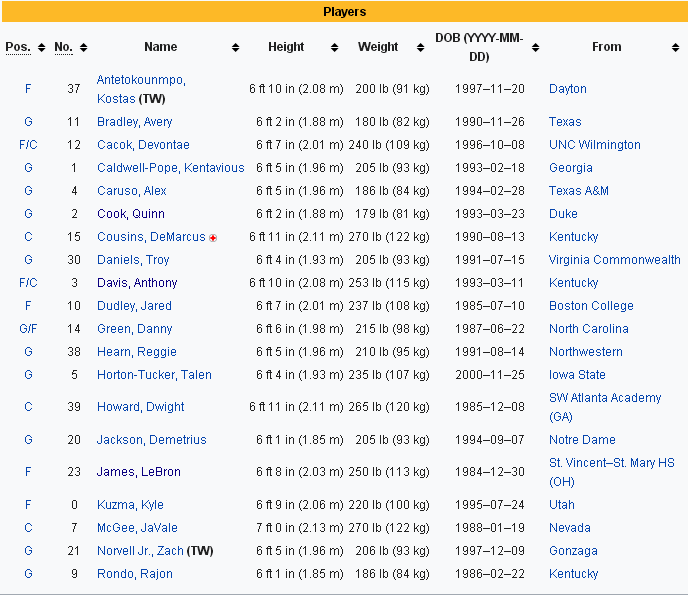Image resolution: width=688 pixels, height=602 pixels.
Task: Open Daniels, Troy player link
Action: click(x=133, y=260)
